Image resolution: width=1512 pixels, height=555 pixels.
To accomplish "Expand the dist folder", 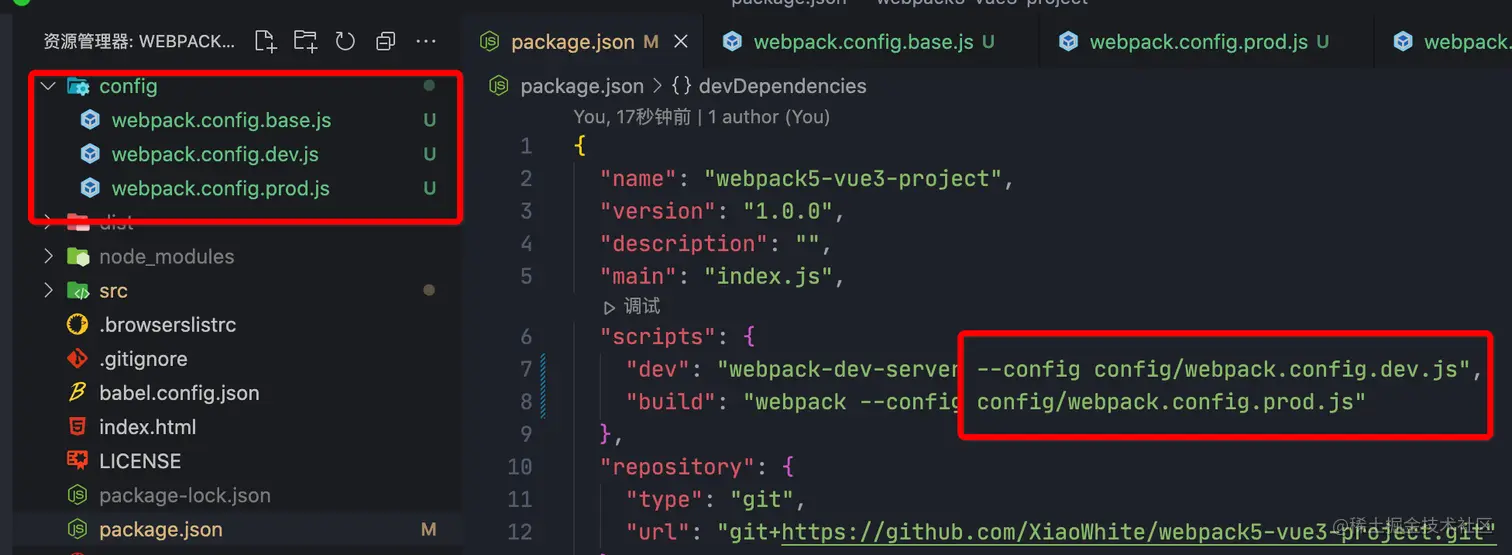I will [47, 222].
